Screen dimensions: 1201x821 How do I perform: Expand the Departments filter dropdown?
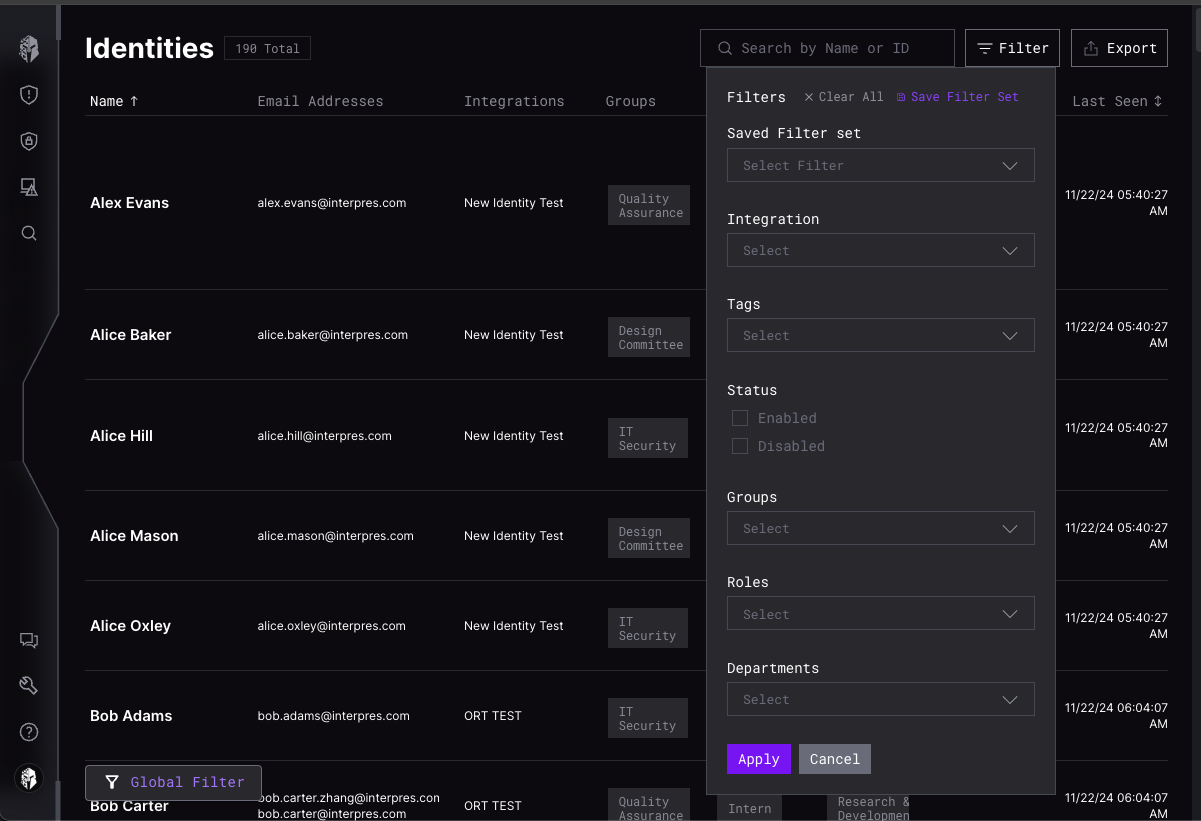click(880, 699)
